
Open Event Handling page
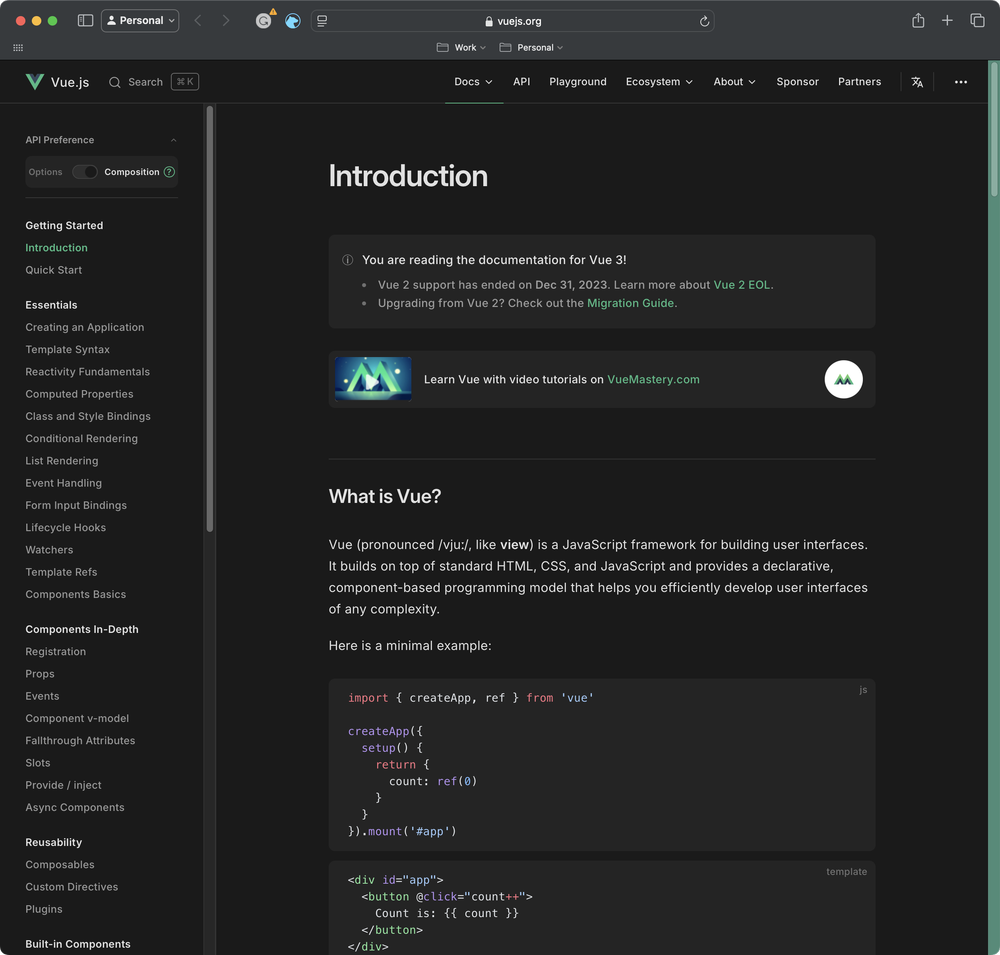click(64, 483)
